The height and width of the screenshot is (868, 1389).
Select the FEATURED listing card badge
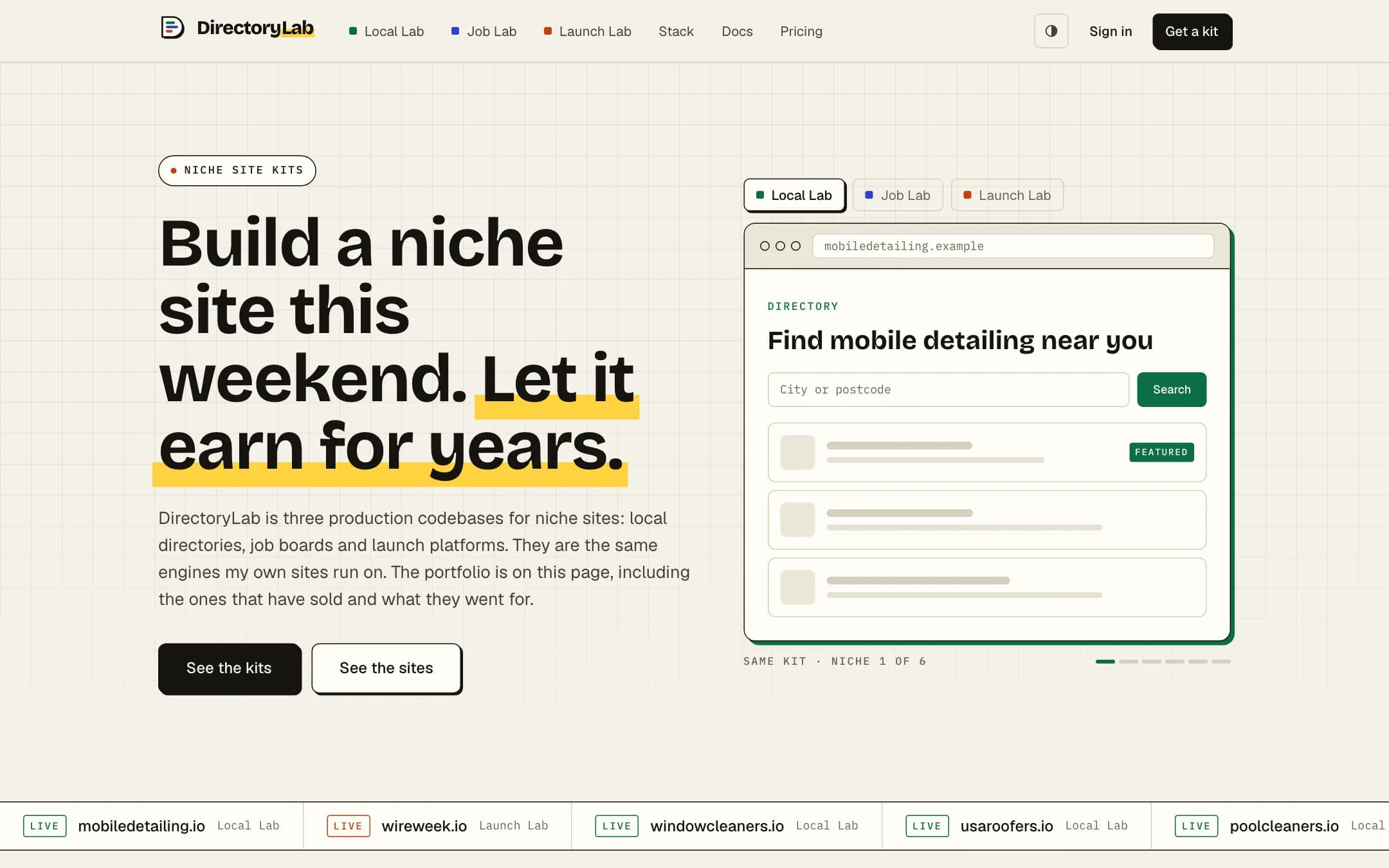[x=1161, y=452]
